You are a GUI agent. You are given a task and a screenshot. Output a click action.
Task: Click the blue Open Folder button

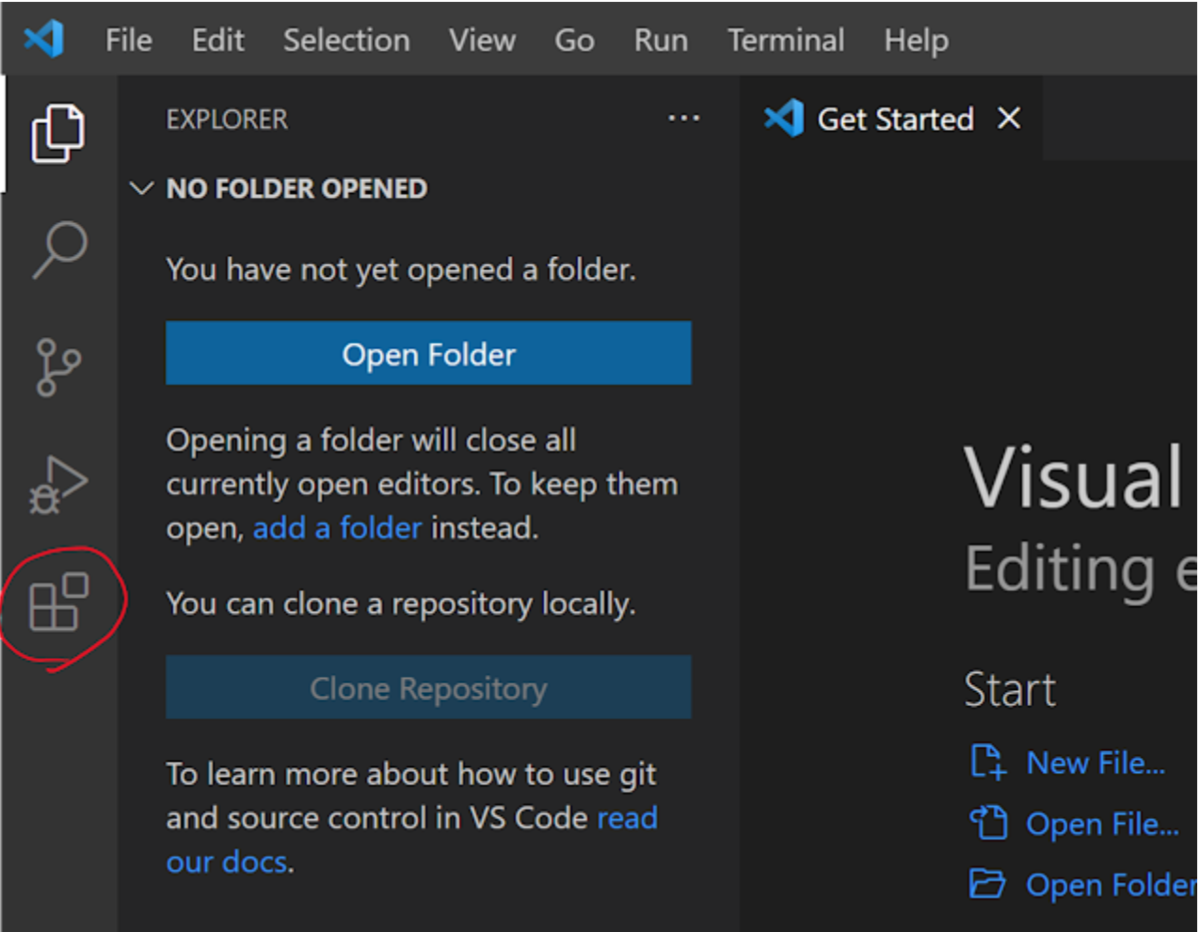428,353
